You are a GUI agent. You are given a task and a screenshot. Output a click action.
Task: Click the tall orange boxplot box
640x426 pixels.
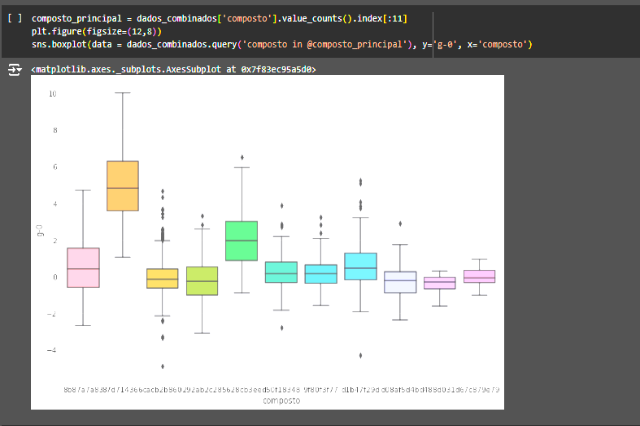click(x=122, y=185)
